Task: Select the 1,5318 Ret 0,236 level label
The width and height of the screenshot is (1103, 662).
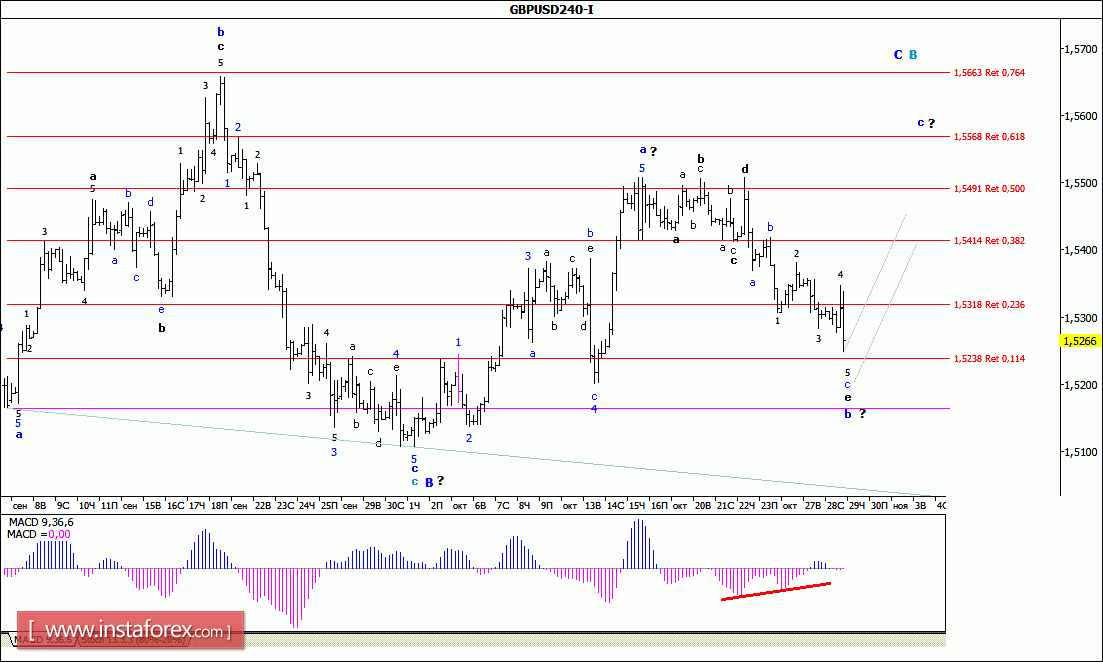Action: click(x=988, y=304)
